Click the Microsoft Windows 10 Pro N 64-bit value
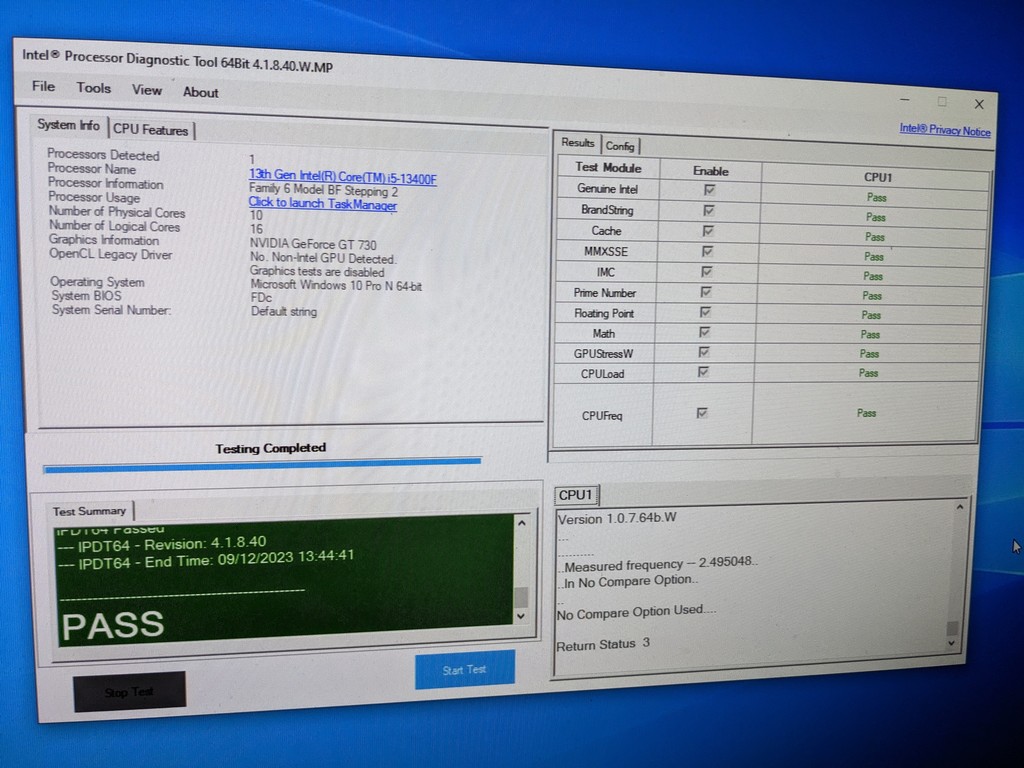 (336, 285)
